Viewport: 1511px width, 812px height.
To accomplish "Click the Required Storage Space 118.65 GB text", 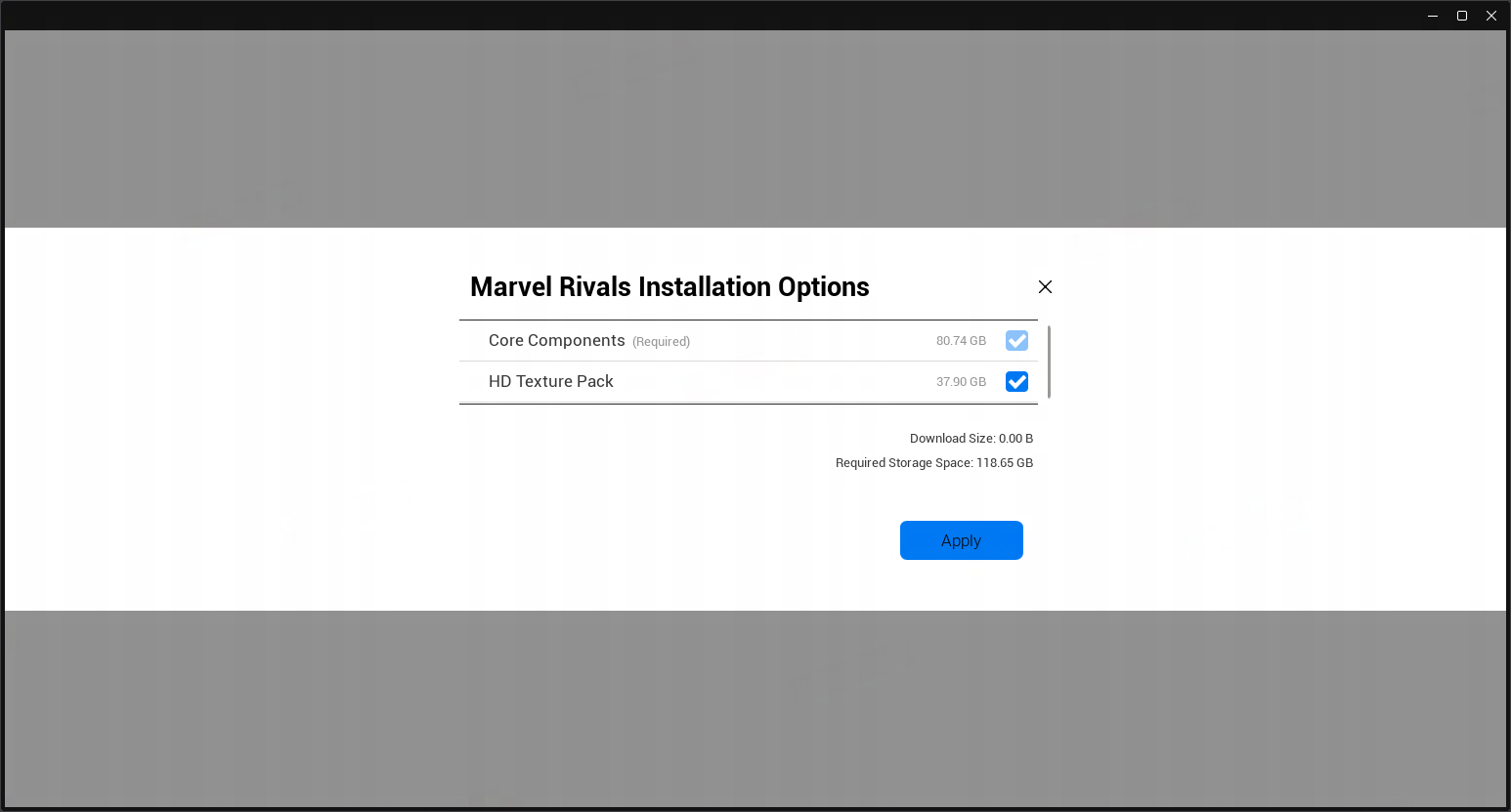I will tap(933, 463).
